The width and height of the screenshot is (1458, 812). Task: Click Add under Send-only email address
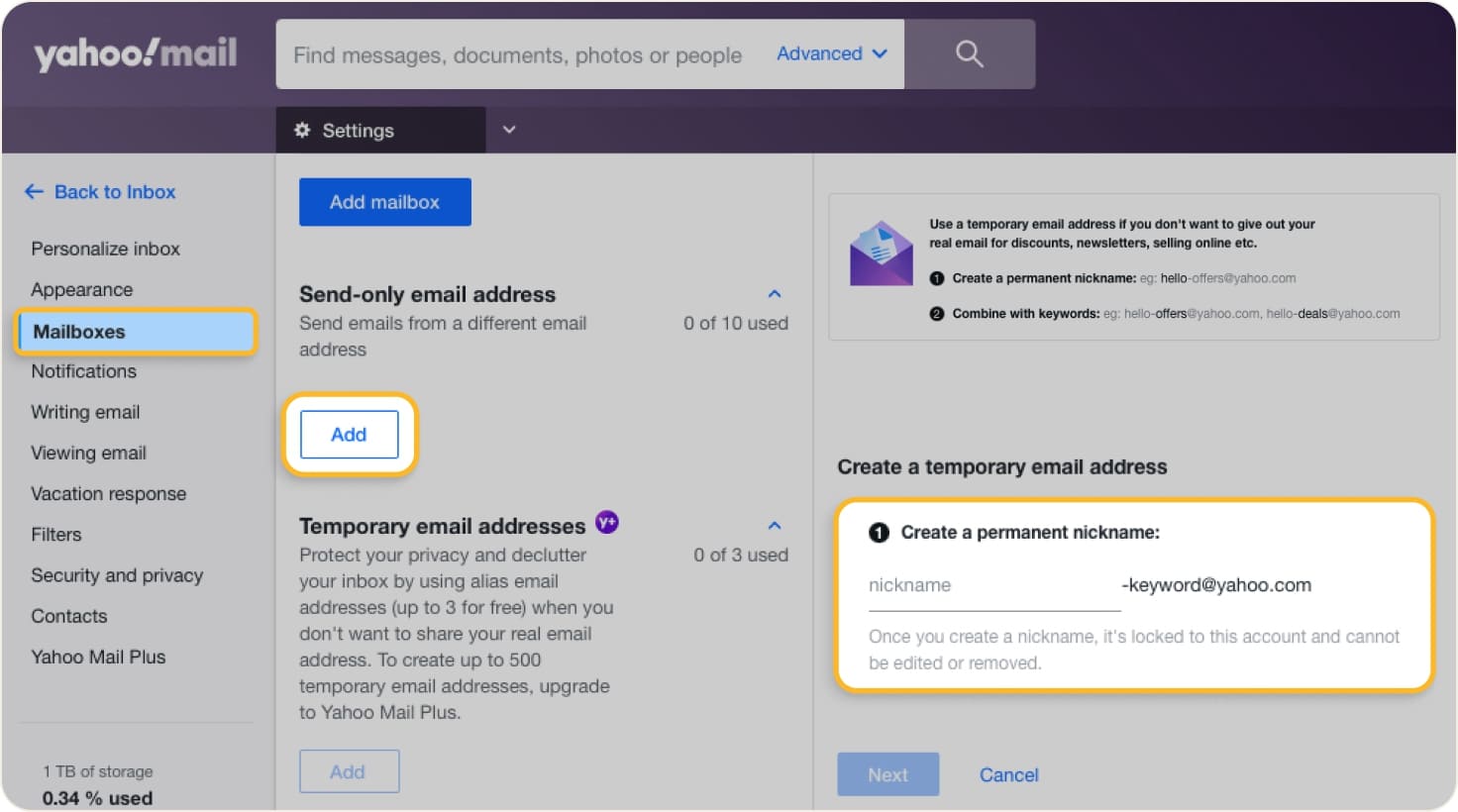point(349,434)
